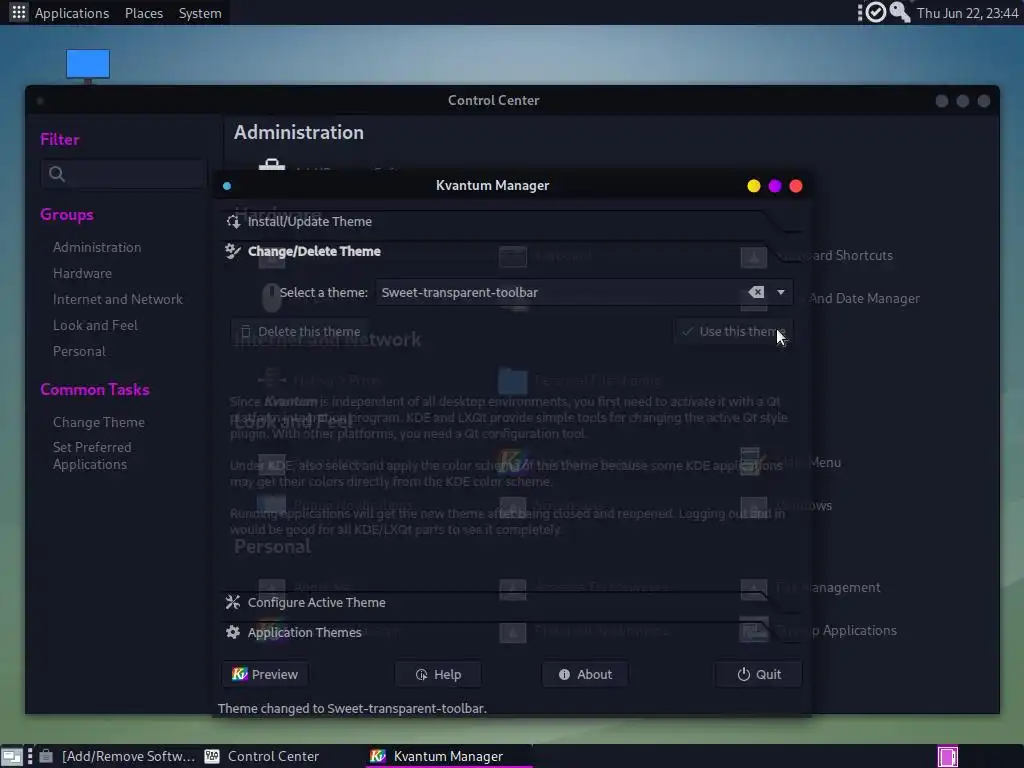Viewport: 1024px width, 768px height.
Task: Click the Sweet-transparent-toolbar theme combo box
Action: 583,293
